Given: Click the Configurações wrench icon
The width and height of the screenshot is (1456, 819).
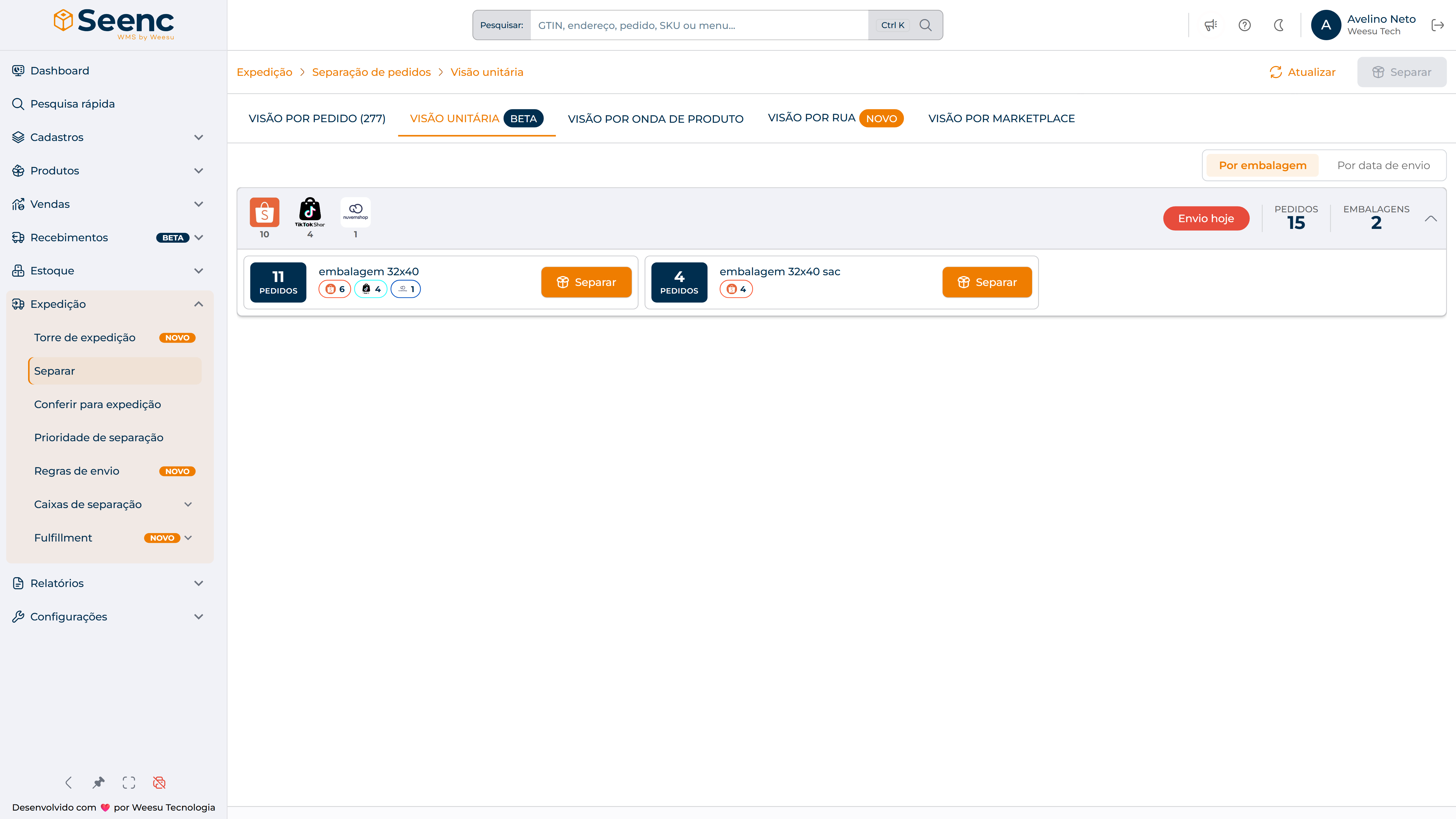Looking at the screenshot, I should 18,617.
